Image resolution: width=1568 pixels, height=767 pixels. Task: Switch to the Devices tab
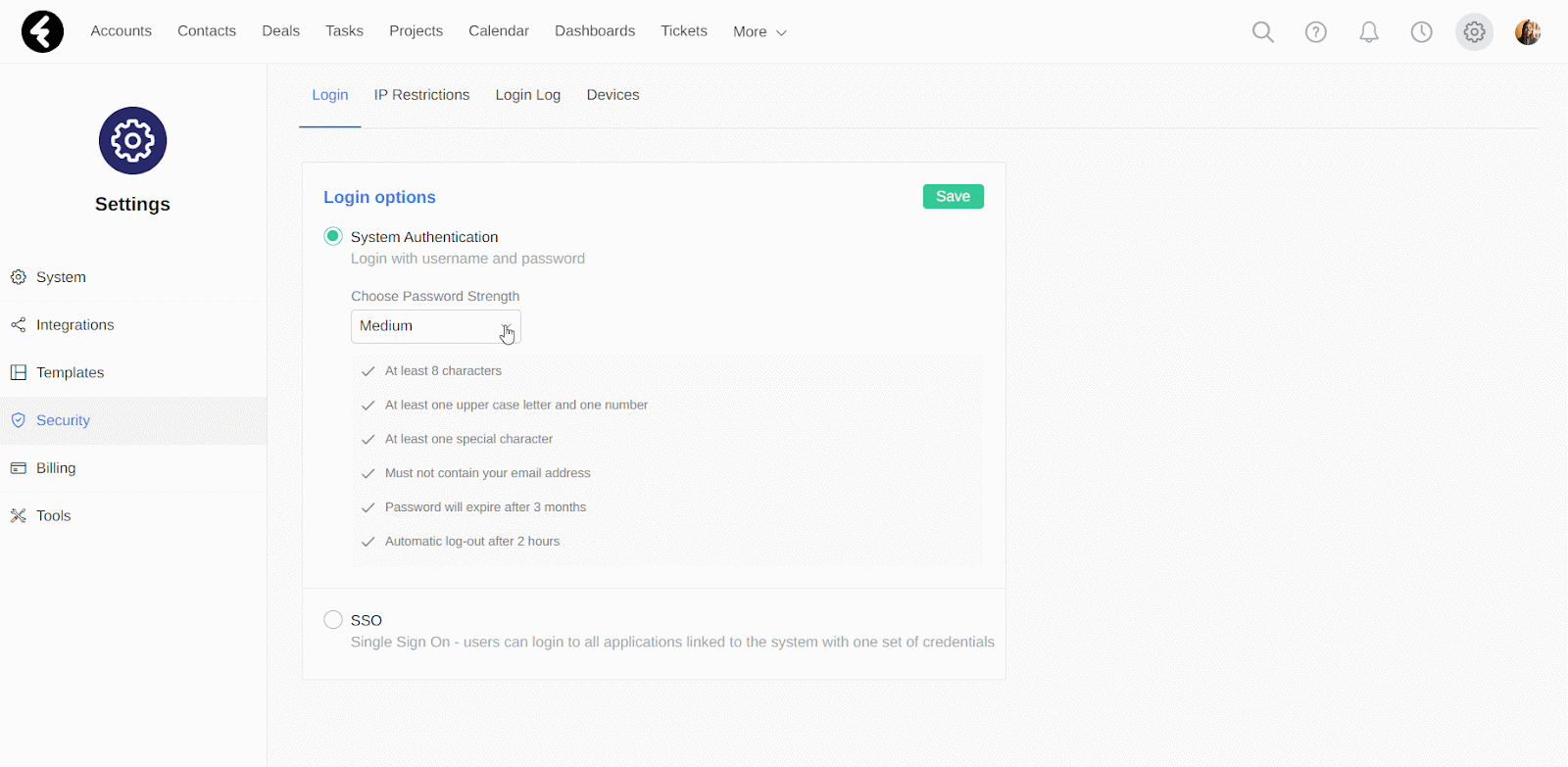click(612, 95)
